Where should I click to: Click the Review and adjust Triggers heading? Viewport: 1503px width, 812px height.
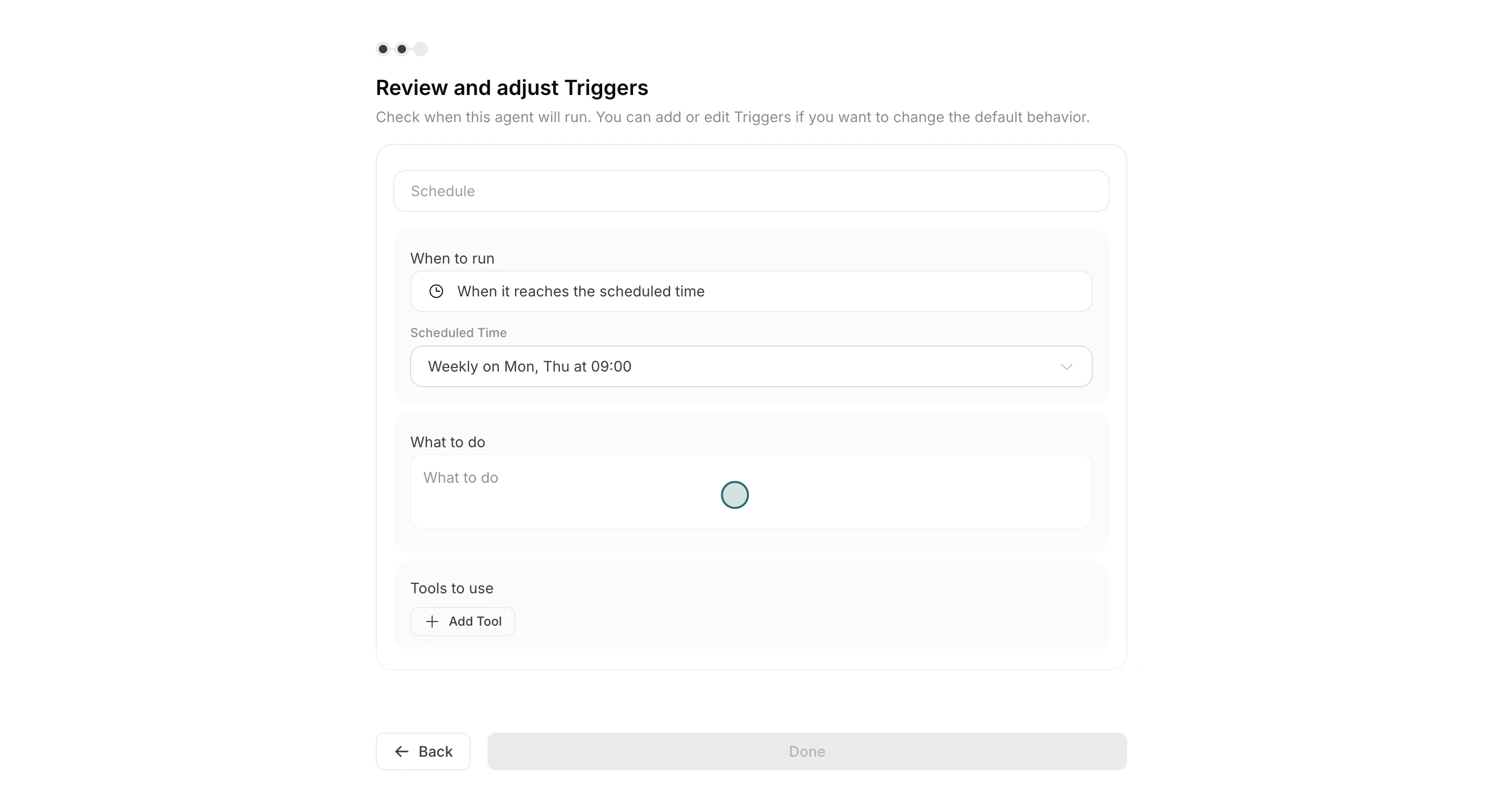pyautogui.click(x=511, y=88)
